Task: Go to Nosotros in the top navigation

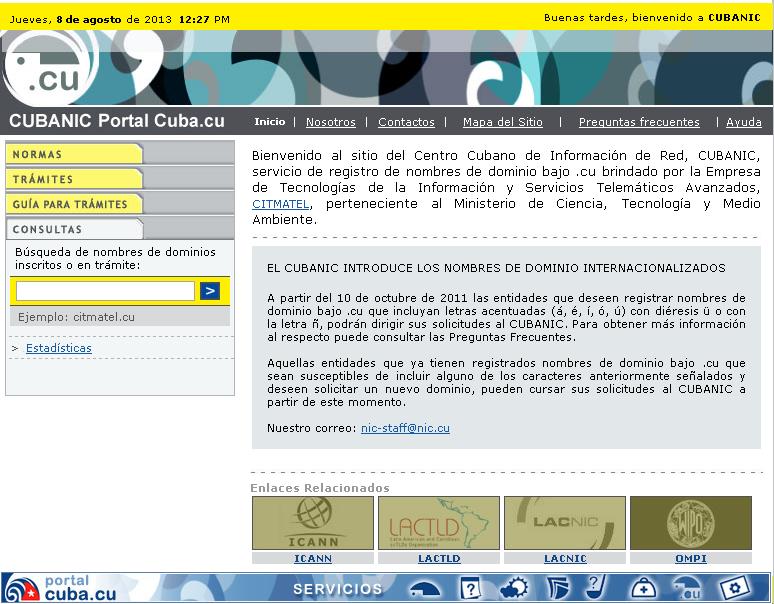Action: 330,122
